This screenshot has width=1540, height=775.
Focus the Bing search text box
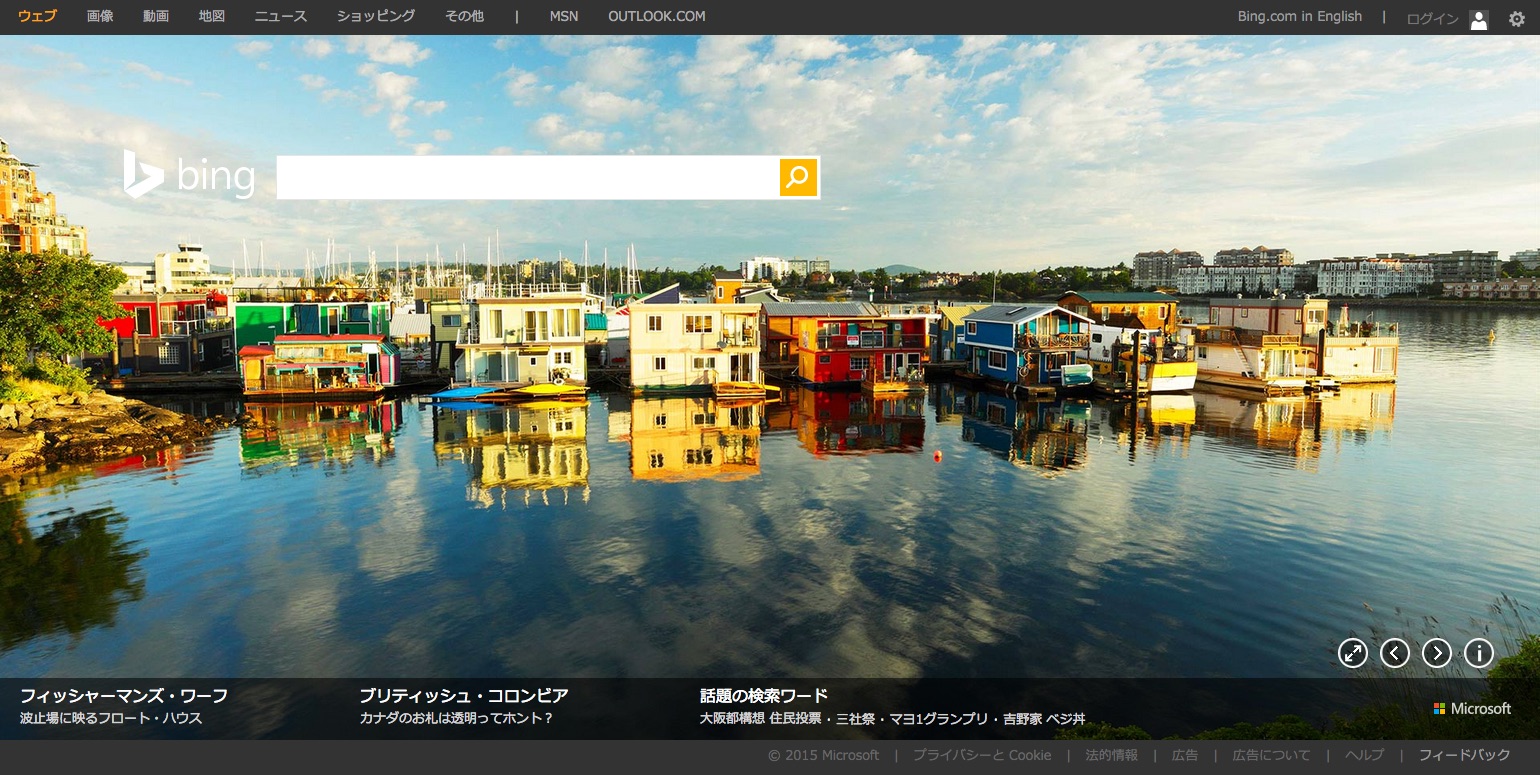click(527, 178)
